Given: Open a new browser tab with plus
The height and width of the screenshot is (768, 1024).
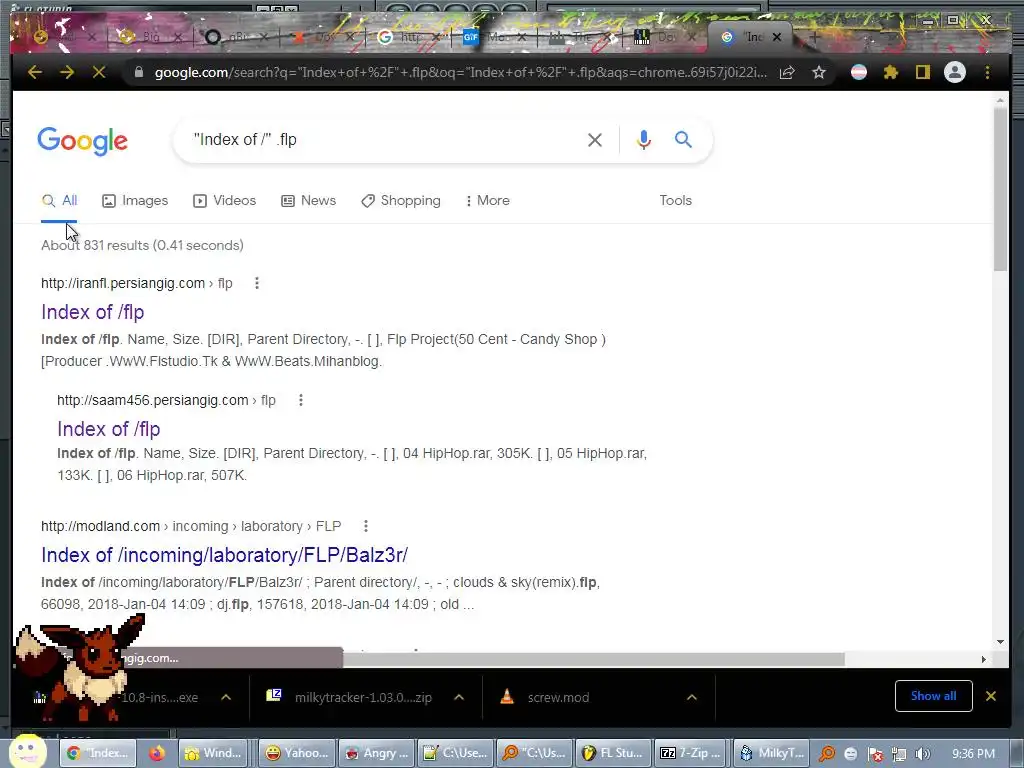Looking at the screenshot, I should [814, 37].
